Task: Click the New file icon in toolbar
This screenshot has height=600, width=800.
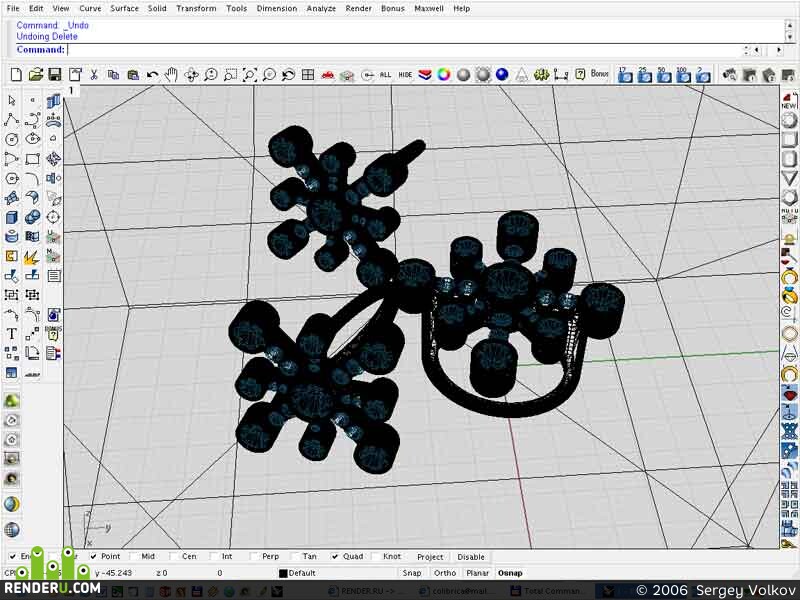Action: (x=16, y=75)
